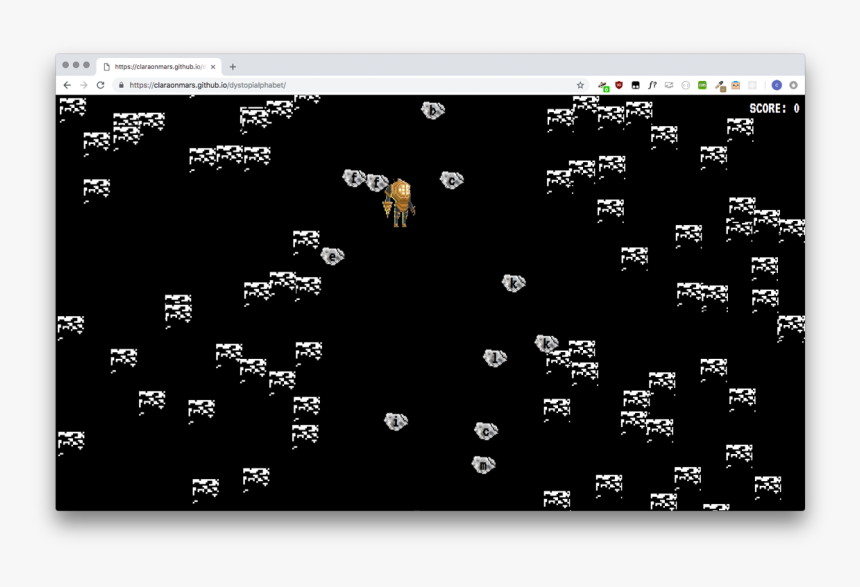860x587 pixels.
Task: Click the rock labeled 'l'
Action: [495, 358]
